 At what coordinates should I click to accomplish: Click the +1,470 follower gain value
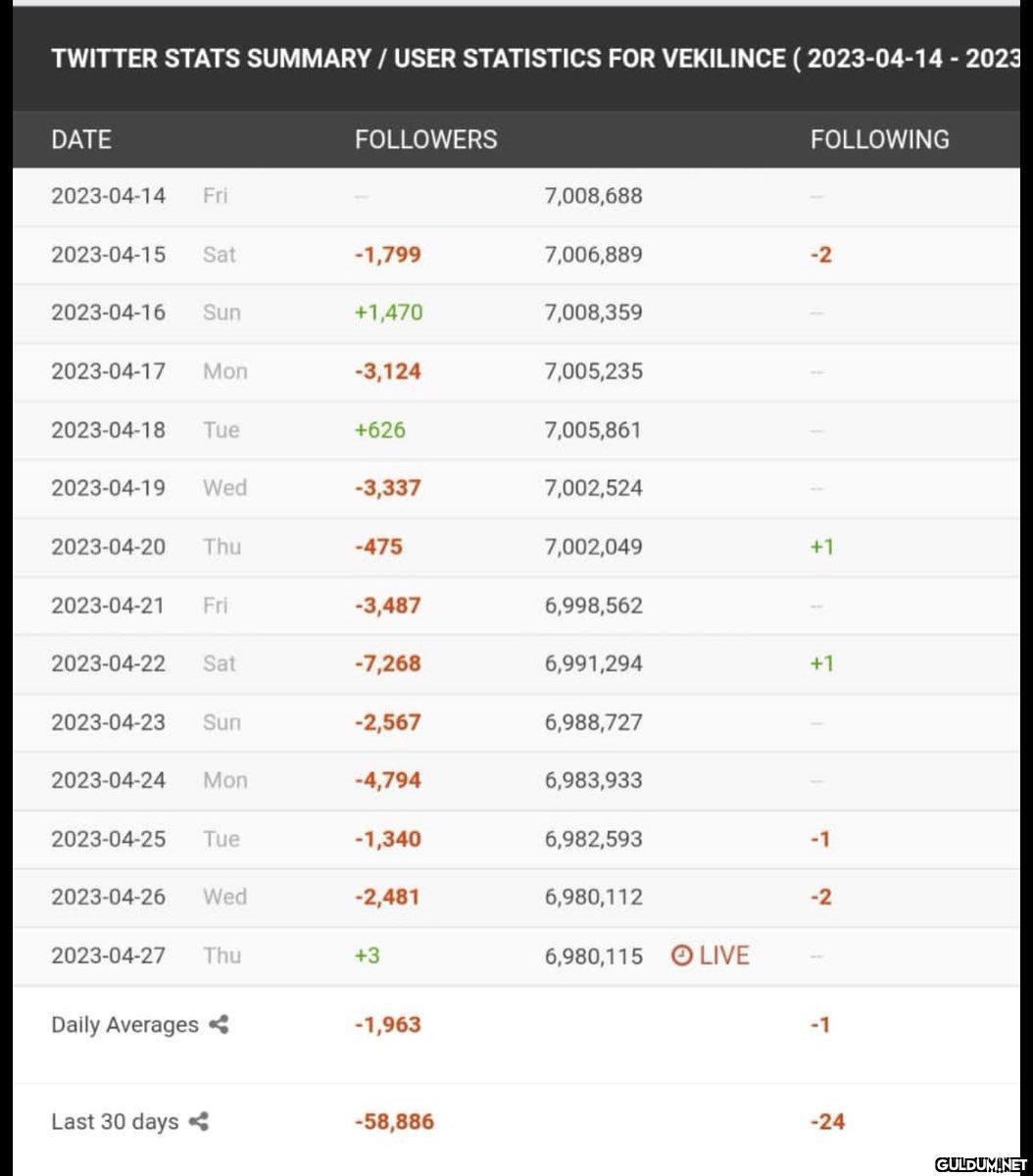tap(388, 313)
